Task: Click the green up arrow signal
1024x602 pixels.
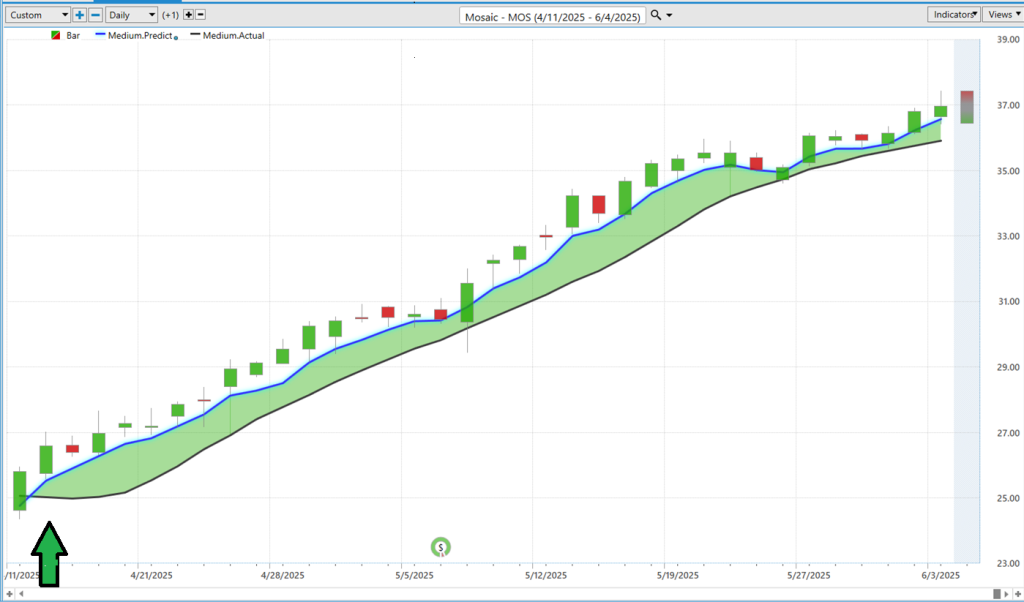Action: pos(49,555)
